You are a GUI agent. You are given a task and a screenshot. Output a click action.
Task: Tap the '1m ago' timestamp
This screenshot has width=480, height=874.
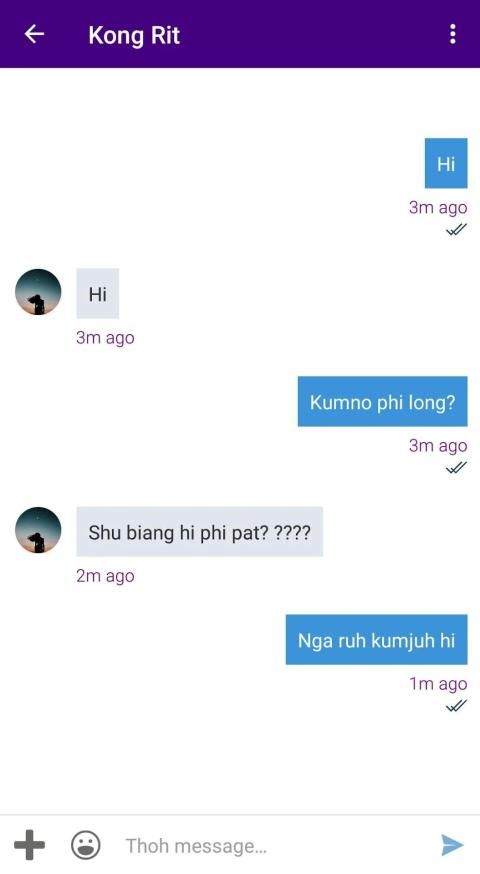point(438,684)
